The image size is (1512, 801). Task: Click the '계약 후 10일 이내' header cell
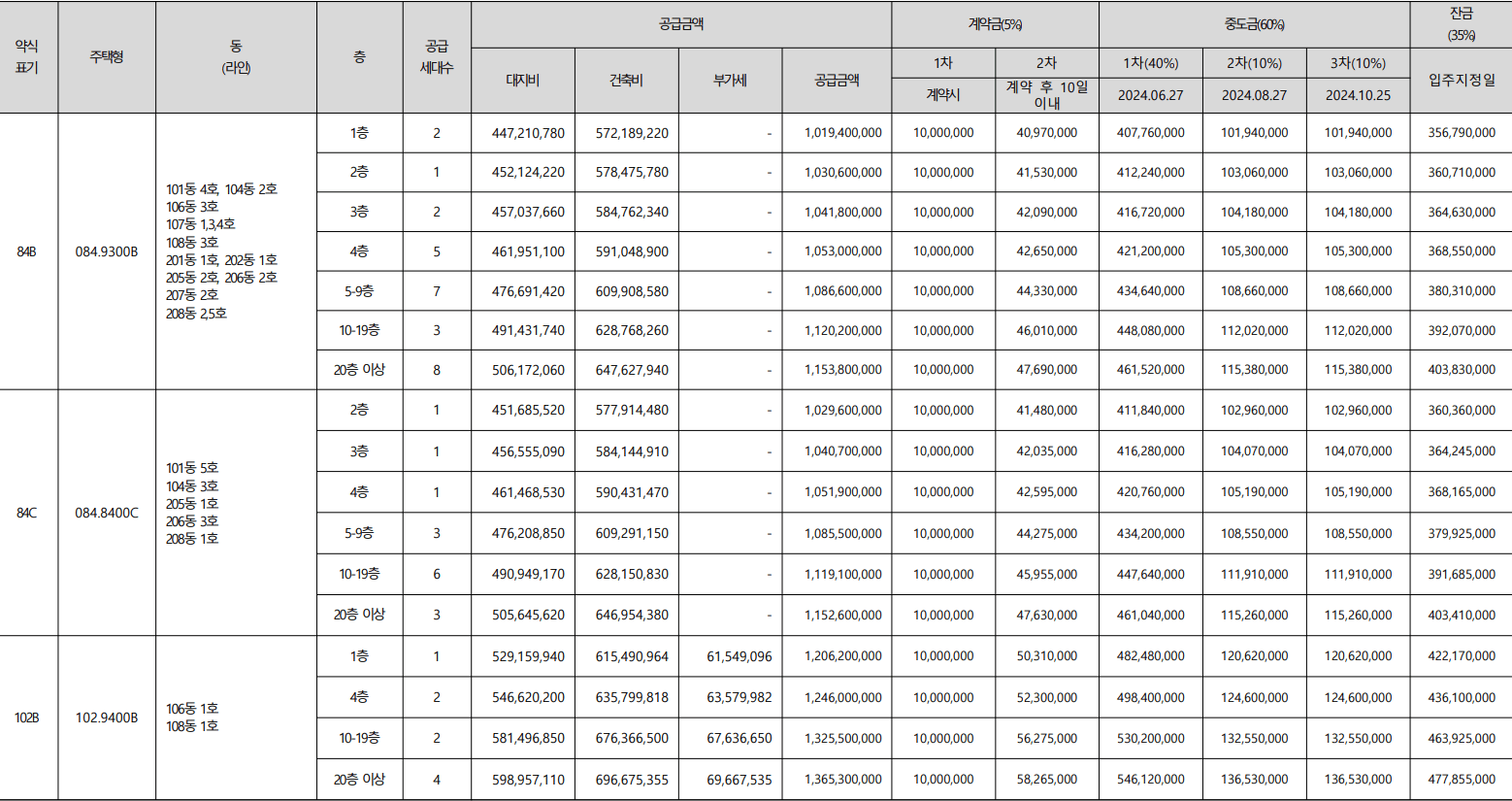click(x=1046, y=95)
